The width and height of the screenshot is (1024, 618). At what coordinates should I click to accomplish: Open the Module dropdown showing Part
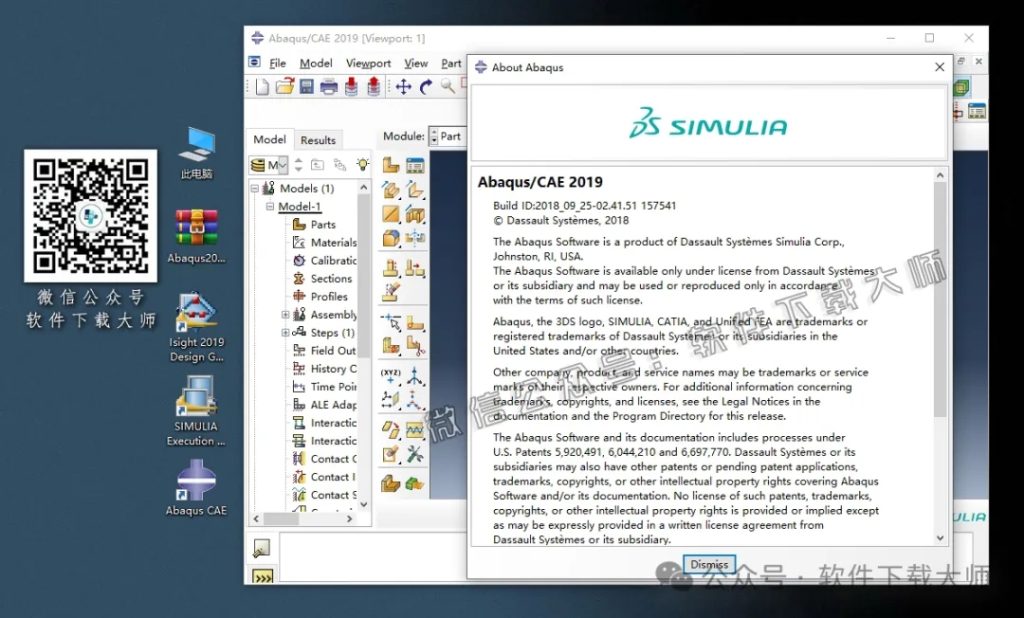[450, 135]
